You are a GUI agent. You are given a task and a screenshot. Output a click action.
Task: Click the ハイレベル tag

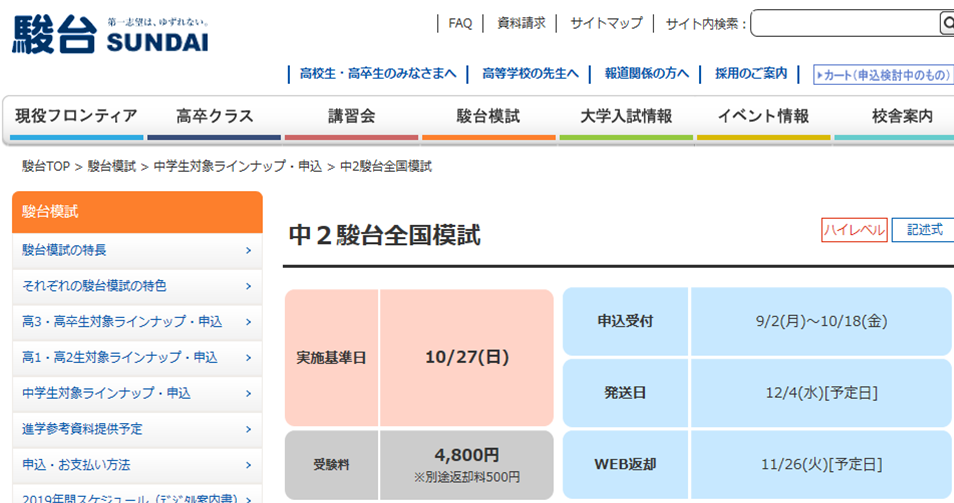854,230
